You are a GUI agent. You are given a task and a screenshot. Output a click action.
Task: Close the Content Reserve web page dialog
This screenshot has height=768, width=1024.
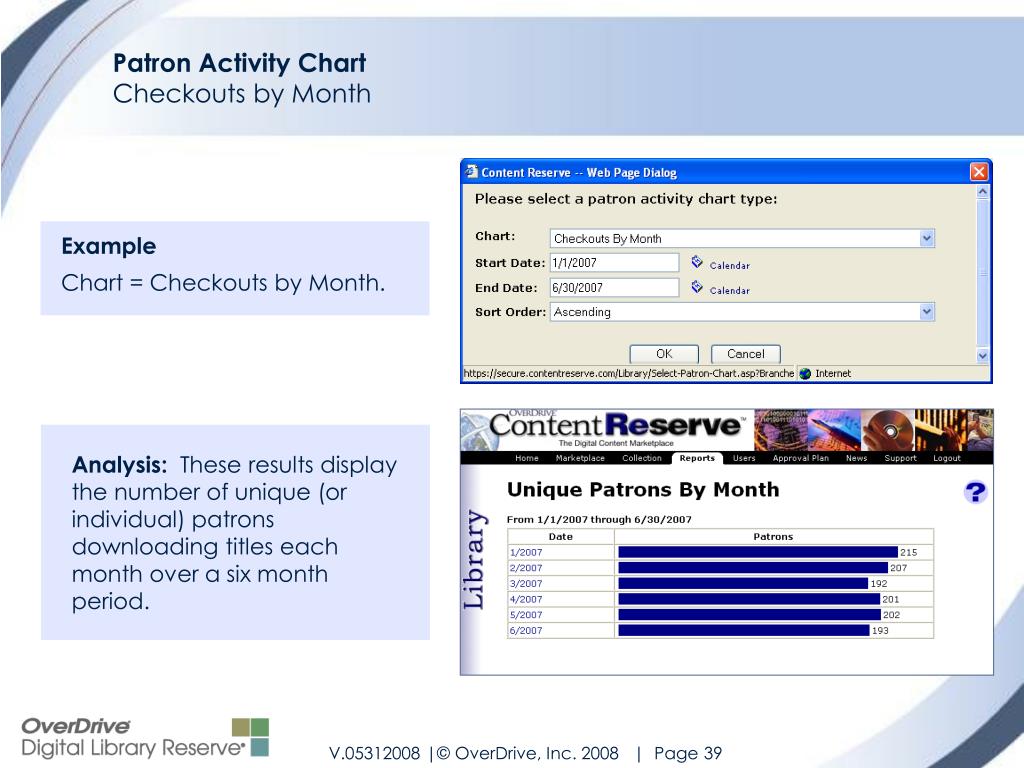click(978, 172)
